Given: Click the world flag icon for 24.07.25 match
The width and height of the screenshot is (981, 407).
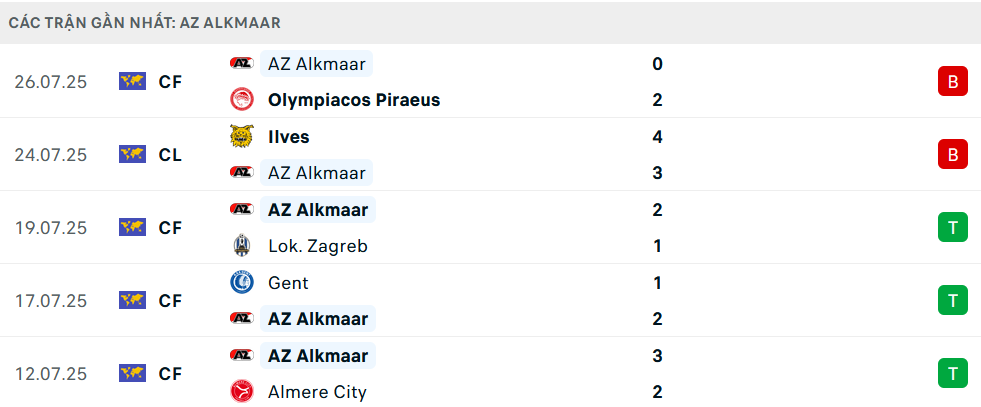Looking at the screenshot, I should tap(132, 154).
